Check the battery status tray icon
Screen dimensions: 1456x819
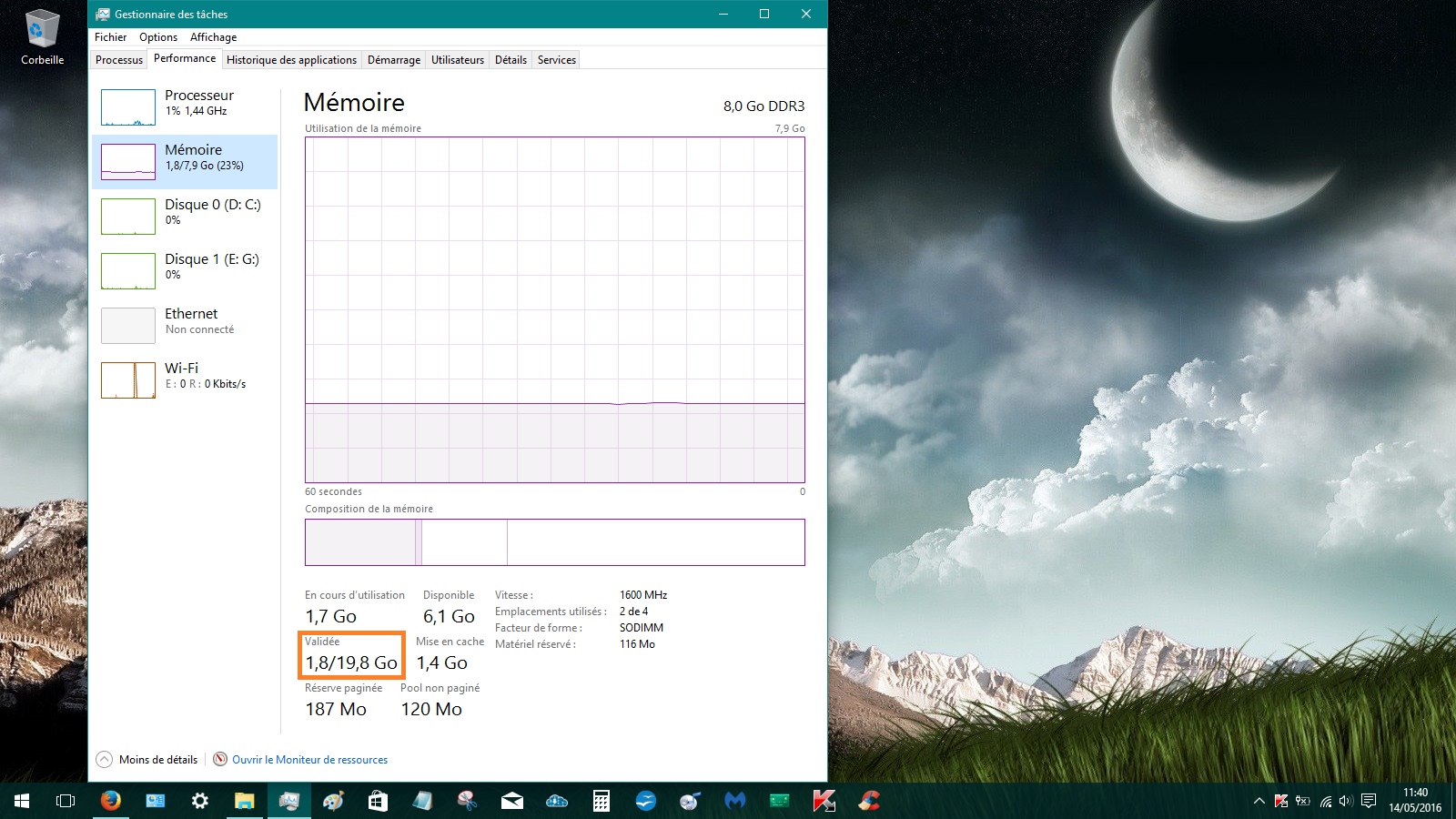pos(1303,801)
